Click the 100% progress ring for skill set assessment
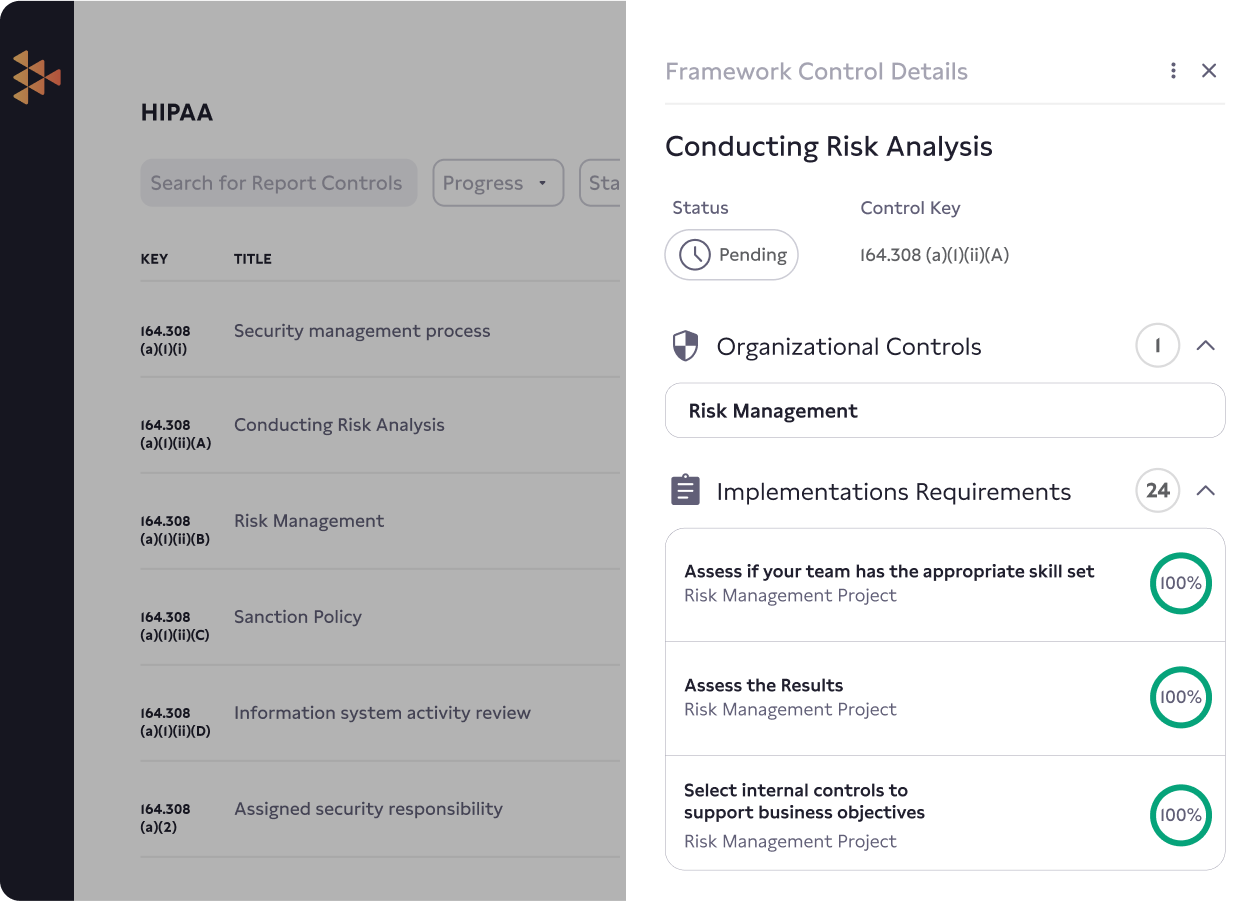1260x901 pixels. tap(1181, 583)
